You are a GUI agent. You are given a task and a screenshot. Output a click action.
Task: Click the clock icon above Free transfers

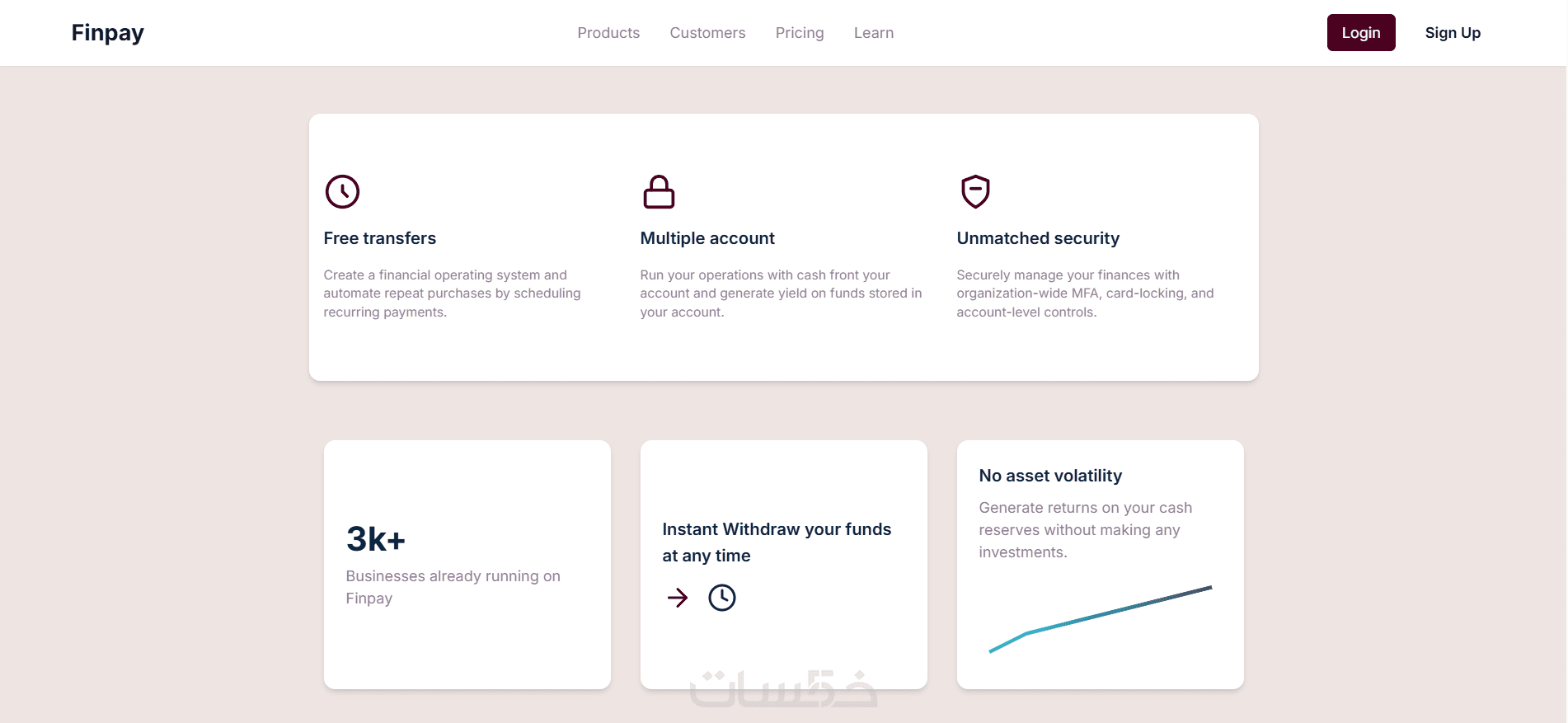pos(342,192)
